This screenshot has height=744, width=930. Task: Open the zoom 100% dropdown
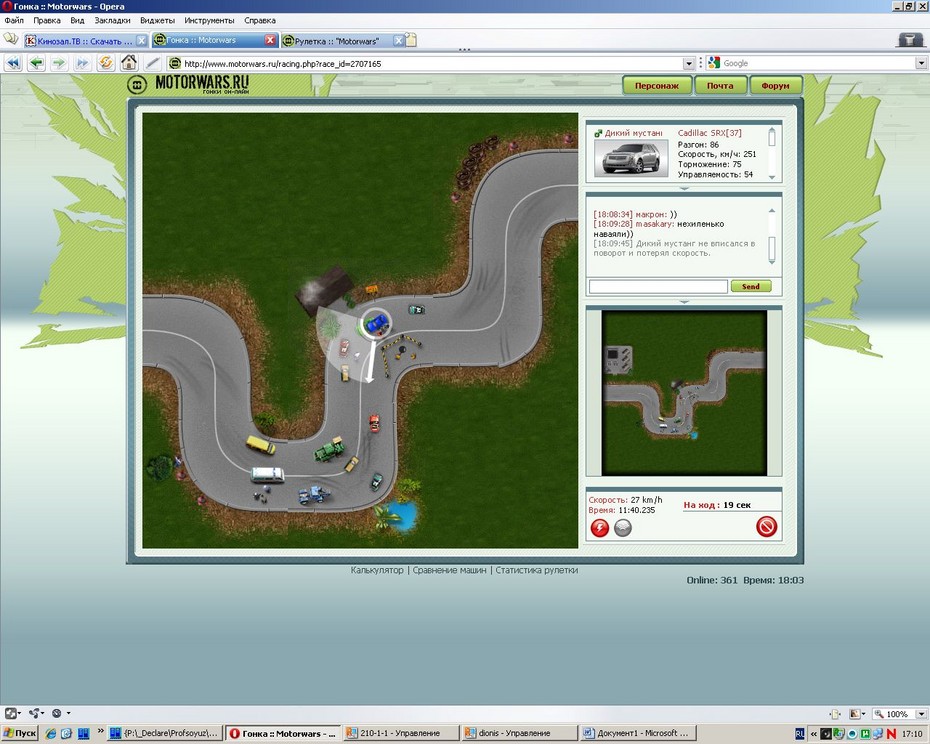(921, 714)
